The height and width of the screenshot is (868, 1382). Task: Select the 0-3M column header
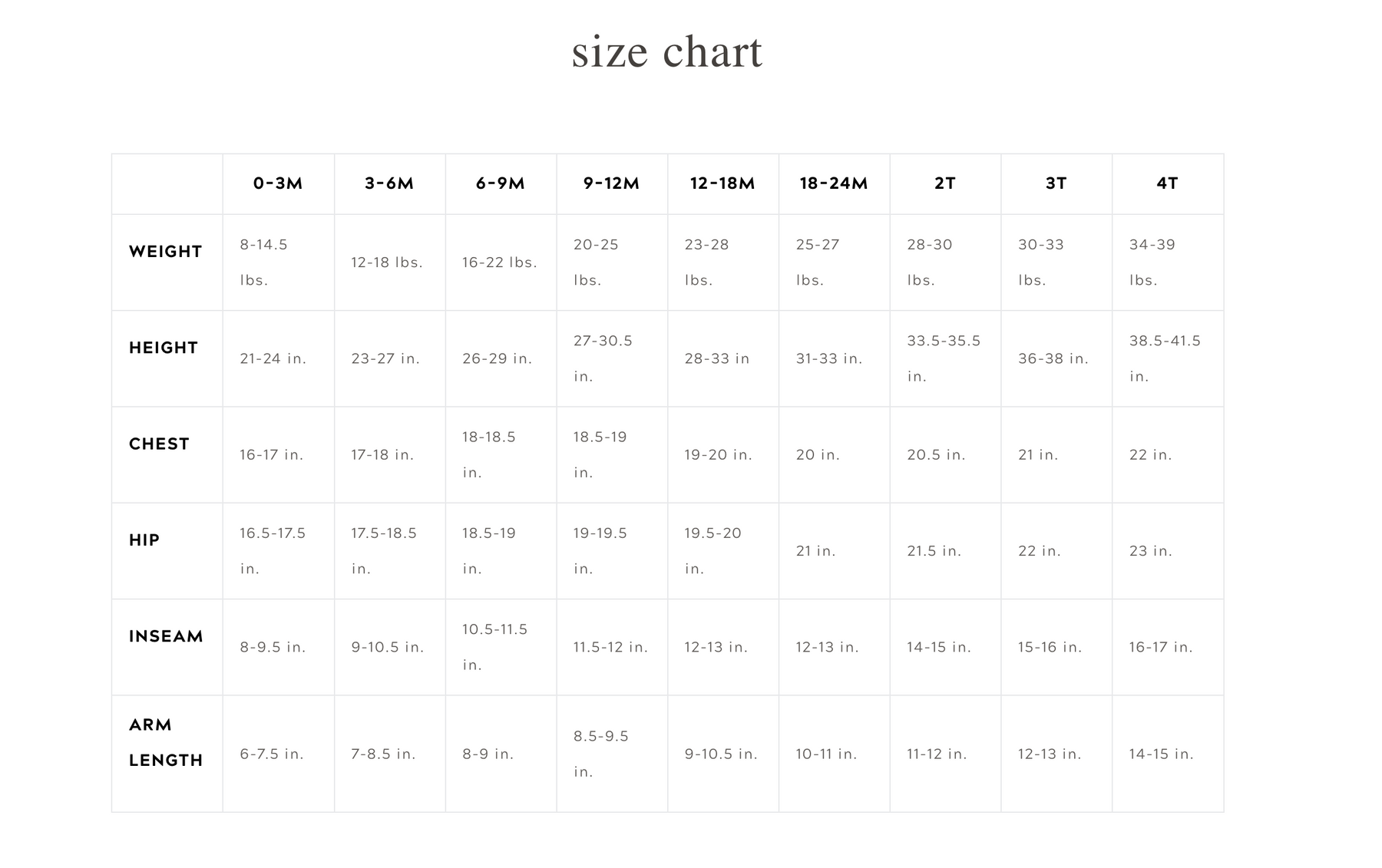(x=278, y=183)
